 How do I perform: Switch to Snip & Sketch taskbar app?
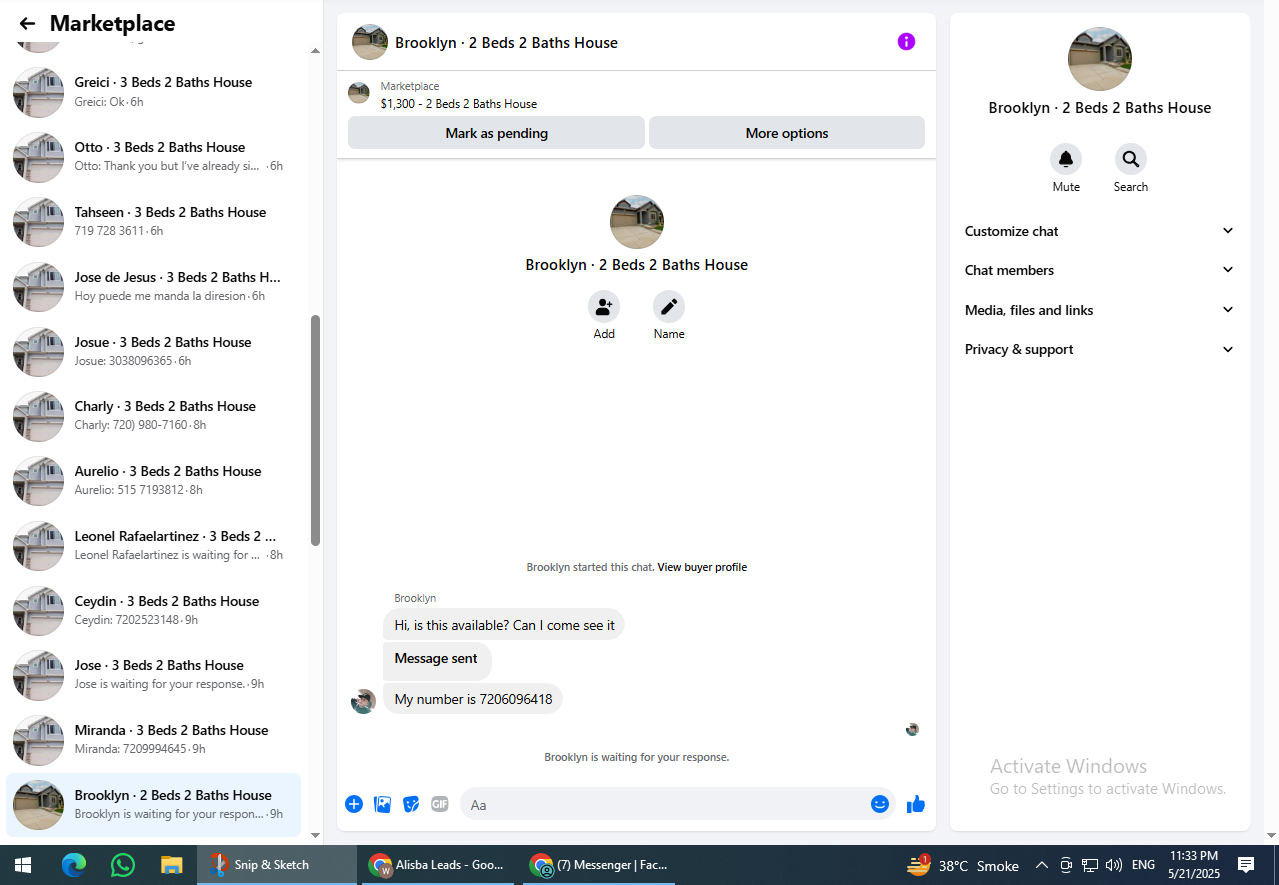[x=277, y=865]
